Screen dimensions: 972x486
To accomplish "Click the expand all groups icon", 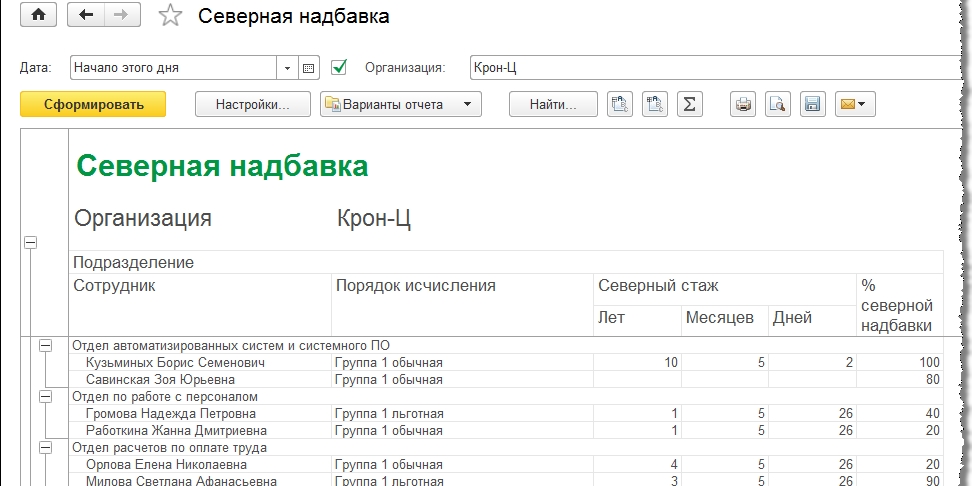I will [655, 104].
